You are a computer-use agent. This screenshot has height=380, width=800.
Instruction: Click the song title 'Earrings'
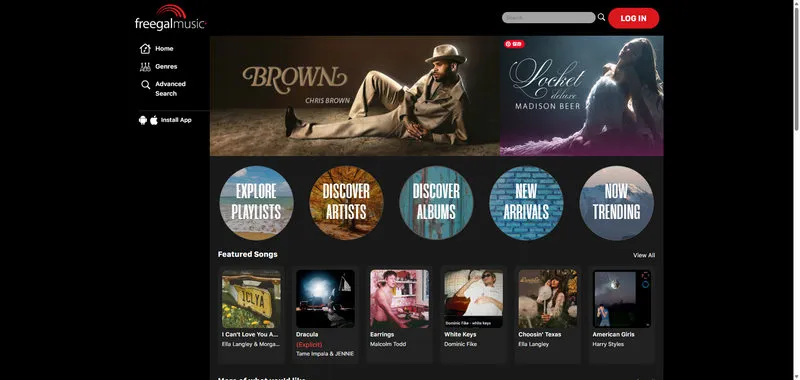pos(382,335)
